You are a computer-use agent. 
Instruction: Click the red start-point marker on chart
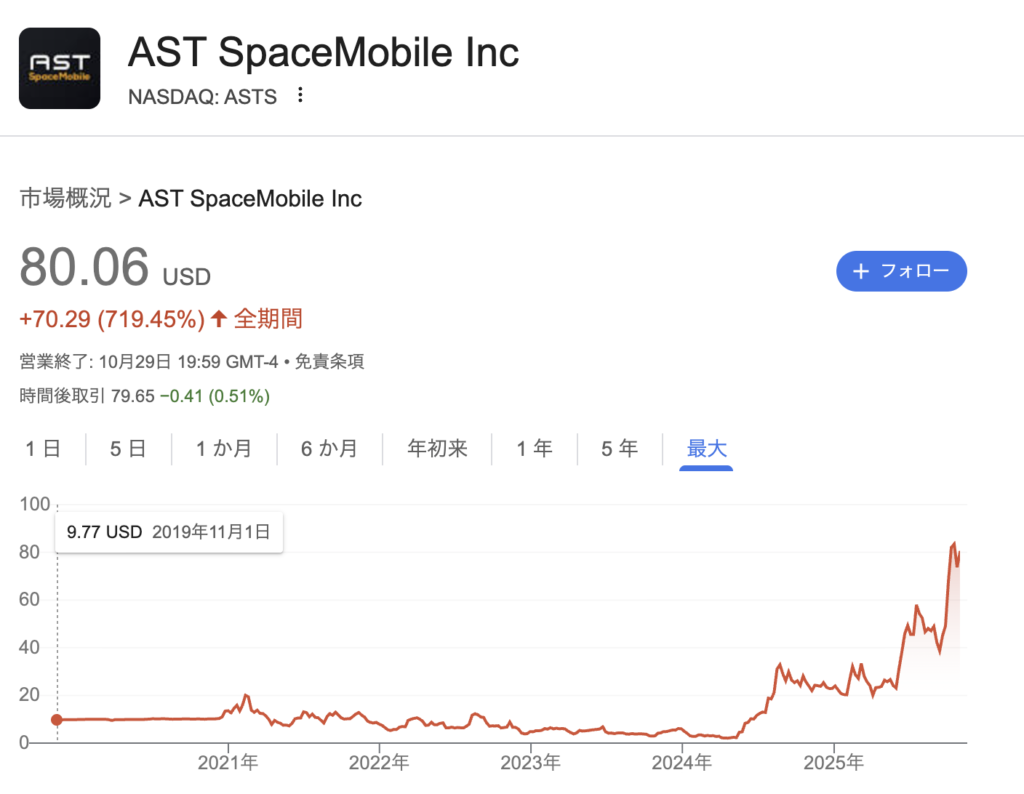[x=57, y=719]
